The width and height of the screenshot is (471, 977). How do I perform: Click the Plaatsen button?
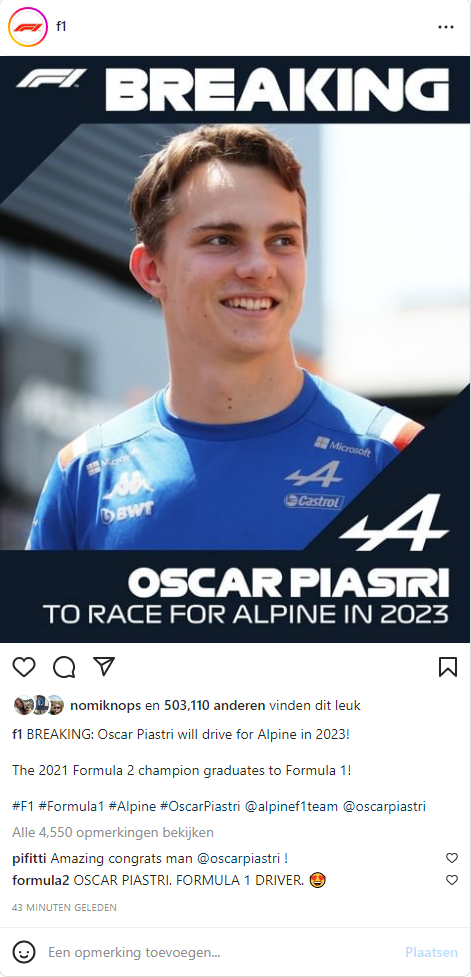pos(431,952)
